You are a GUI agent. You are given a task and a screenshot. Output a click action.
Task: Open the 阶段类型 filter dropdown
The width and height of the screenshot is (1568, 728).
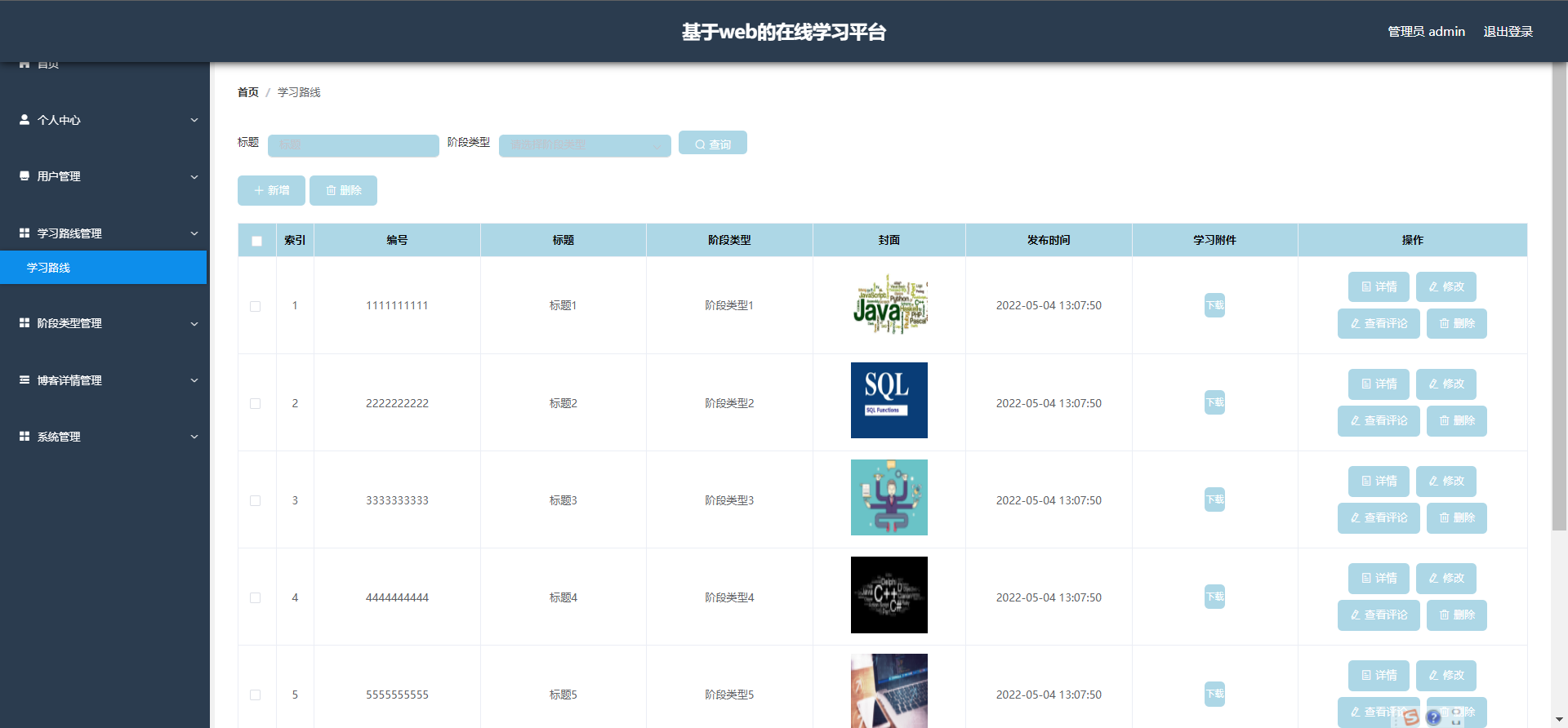coord(585,145)
